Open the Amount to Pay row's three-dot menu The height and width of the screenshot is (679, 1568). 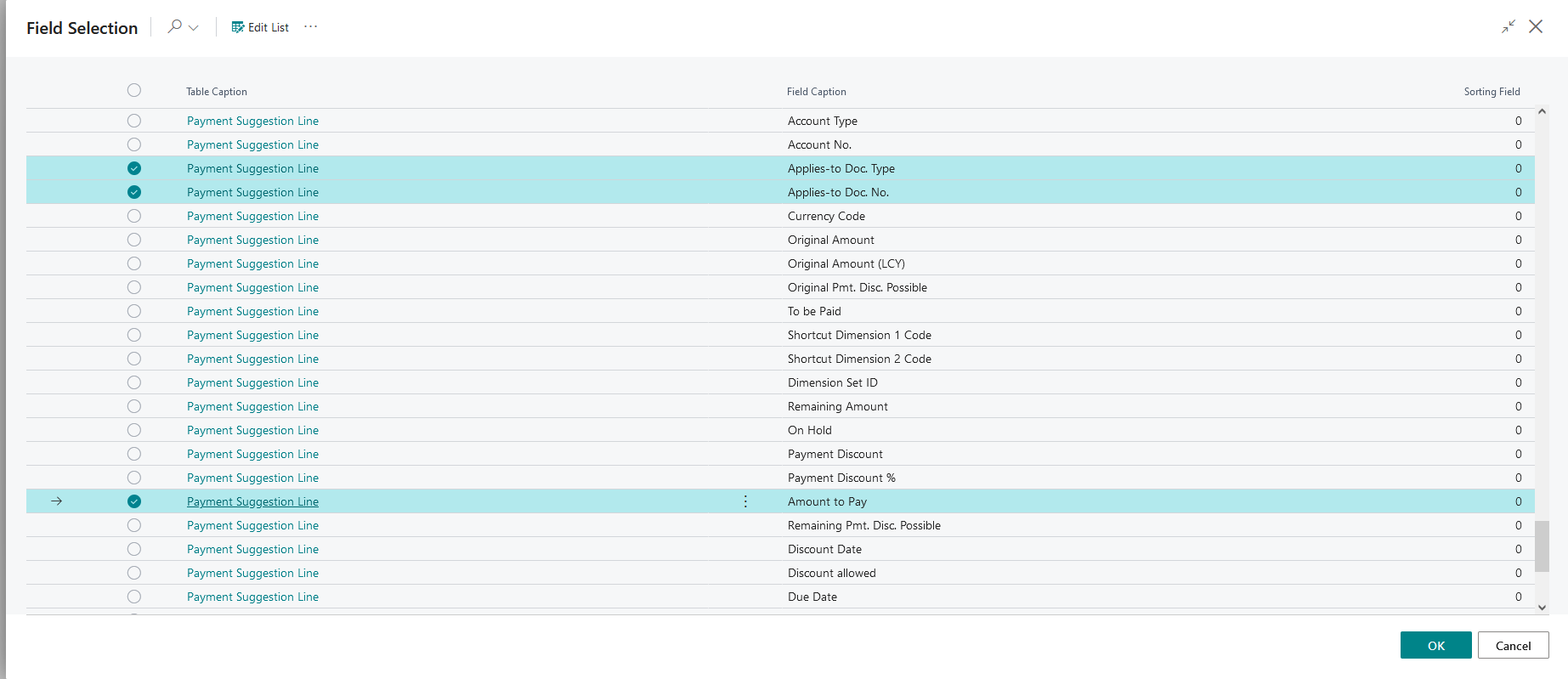(745, 501)
